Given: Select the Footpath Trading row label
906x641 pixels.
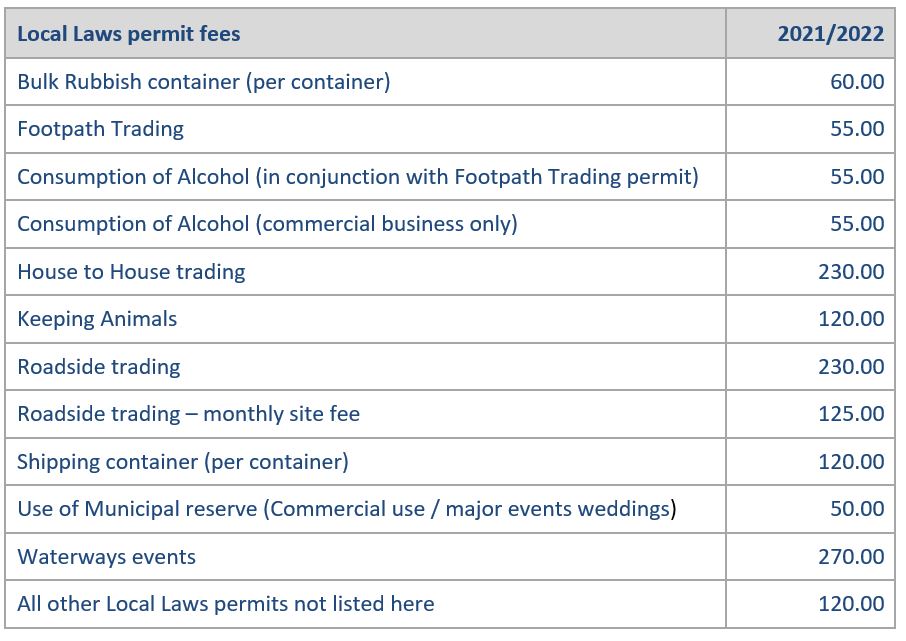Looking at the screenshot, I should [x=101, y=129].
